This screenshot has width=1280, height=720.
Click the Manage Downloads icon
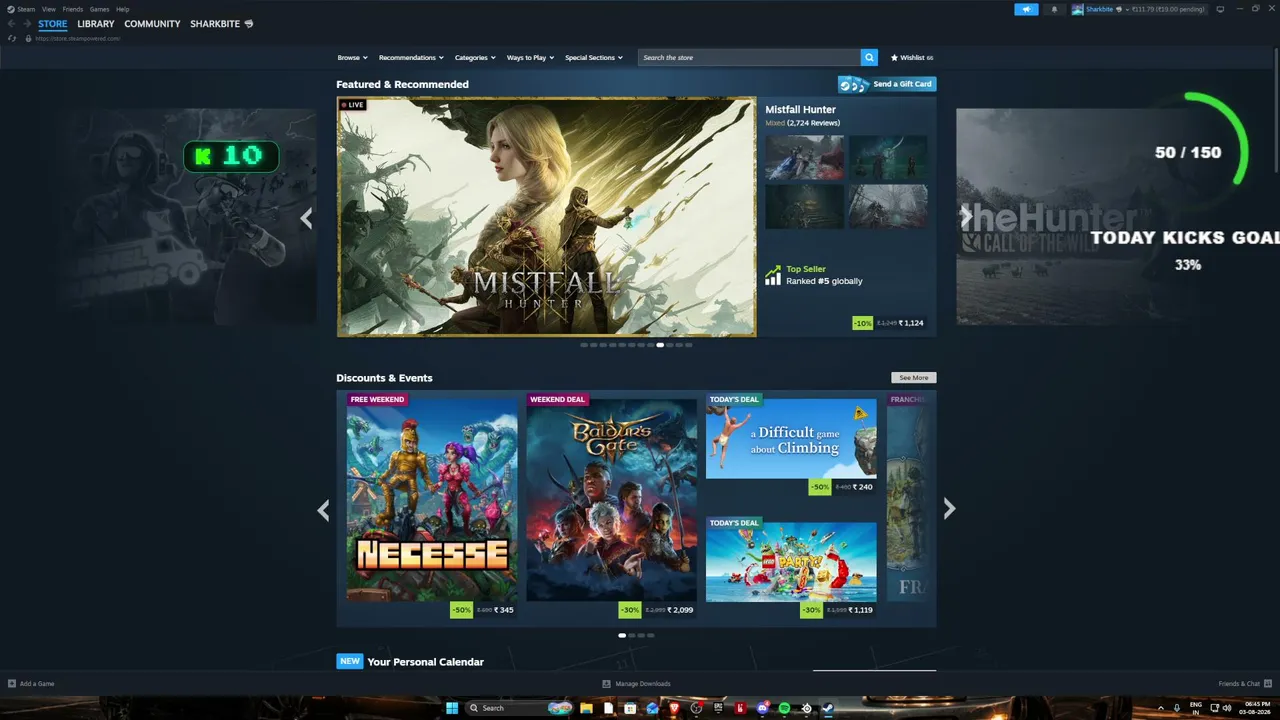click(606, 684)
